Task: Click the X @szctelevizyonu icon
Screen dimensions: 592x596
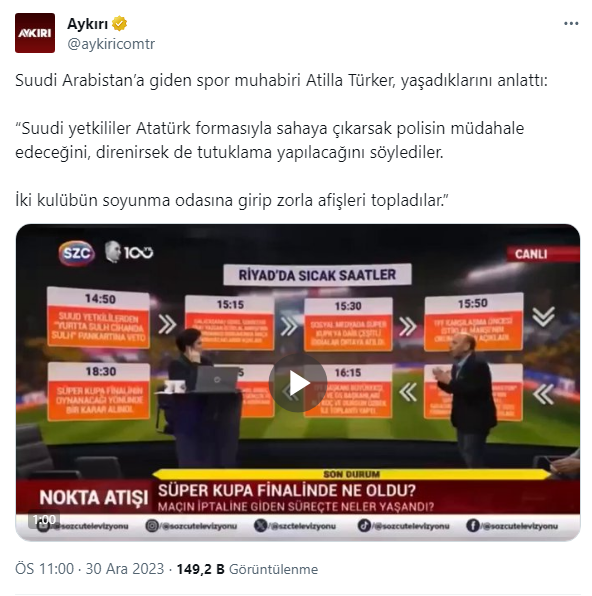Action: click(x=260, y=526)
